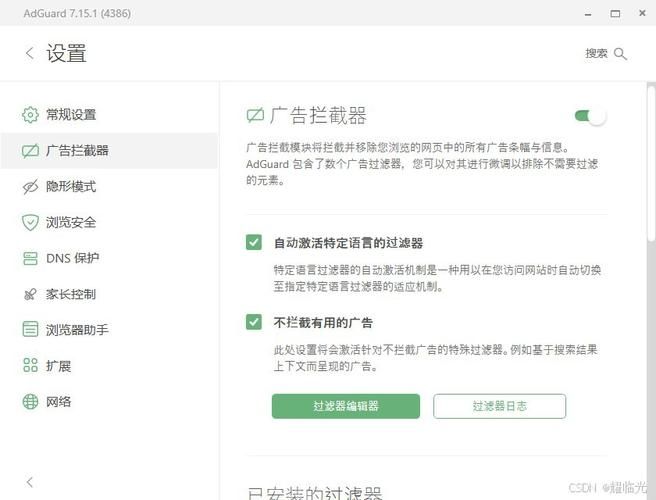656x500 pixels.
Task: Click the 搜索 search label
Action: (596, 54)
